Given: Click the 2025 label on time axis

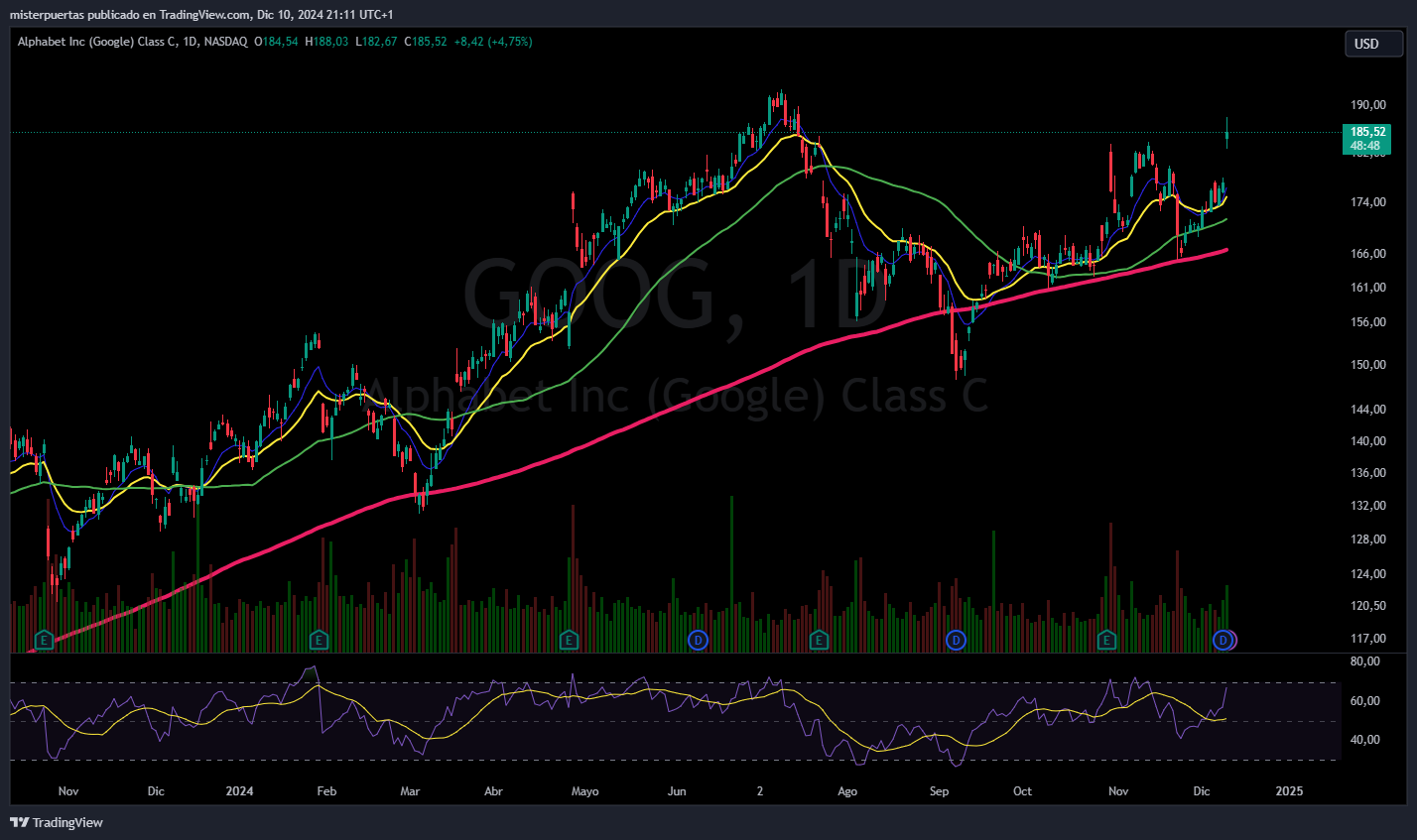Looking at the screenshot, I should pos(1289,791).
